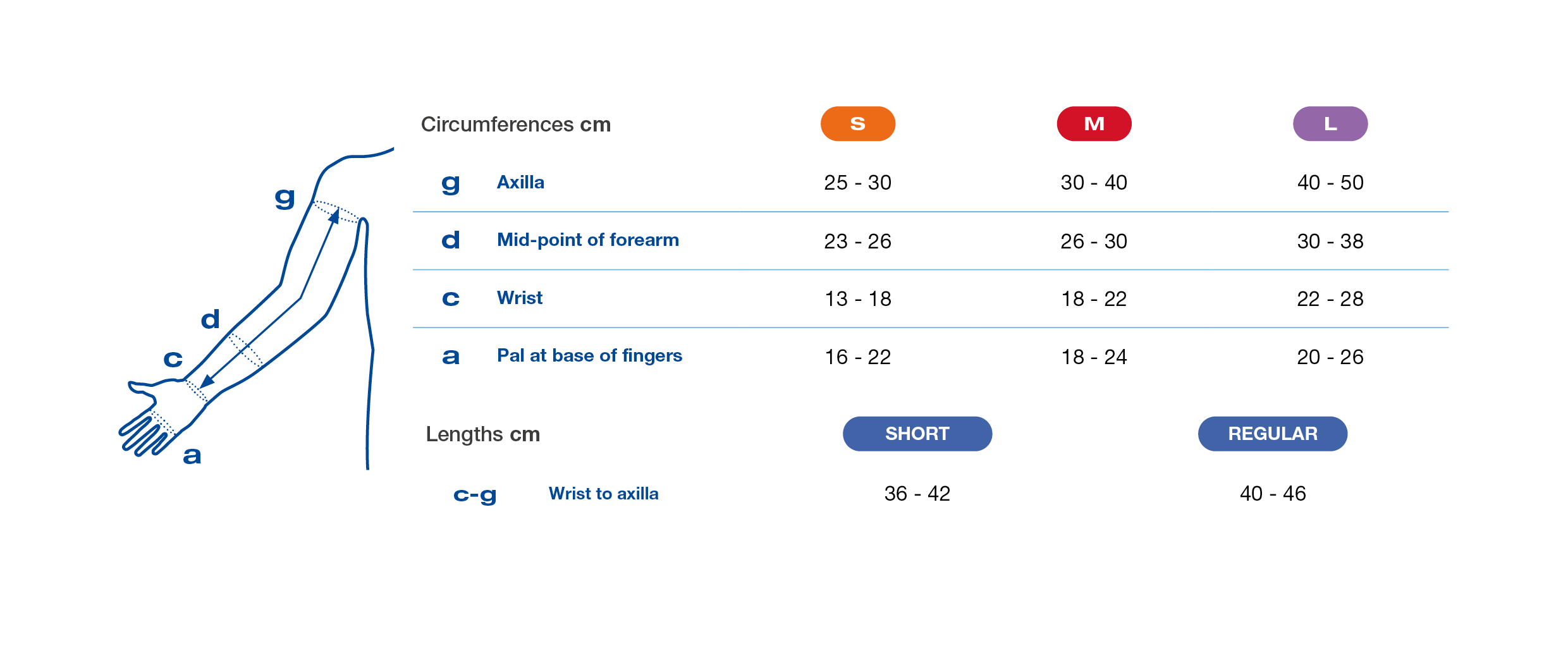Click the Mid-point of forearm label

tap(587, 240)
